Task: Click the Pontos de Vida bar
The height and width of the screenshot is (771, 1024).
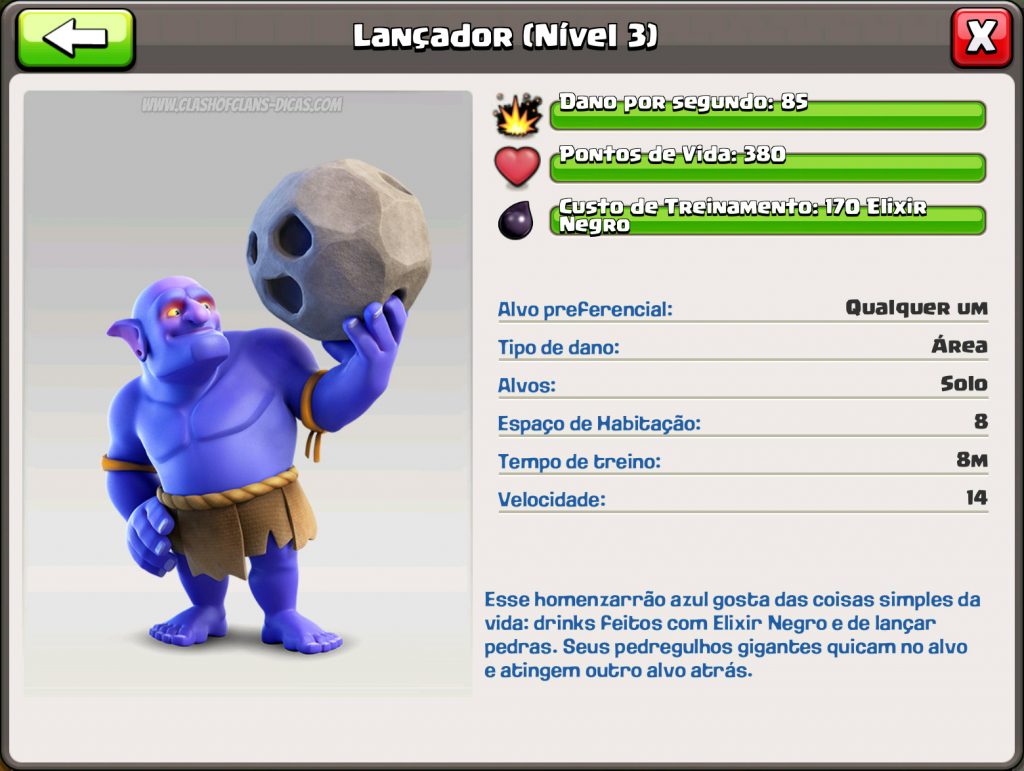Action: pyautogui.click(x=767, y=167)
